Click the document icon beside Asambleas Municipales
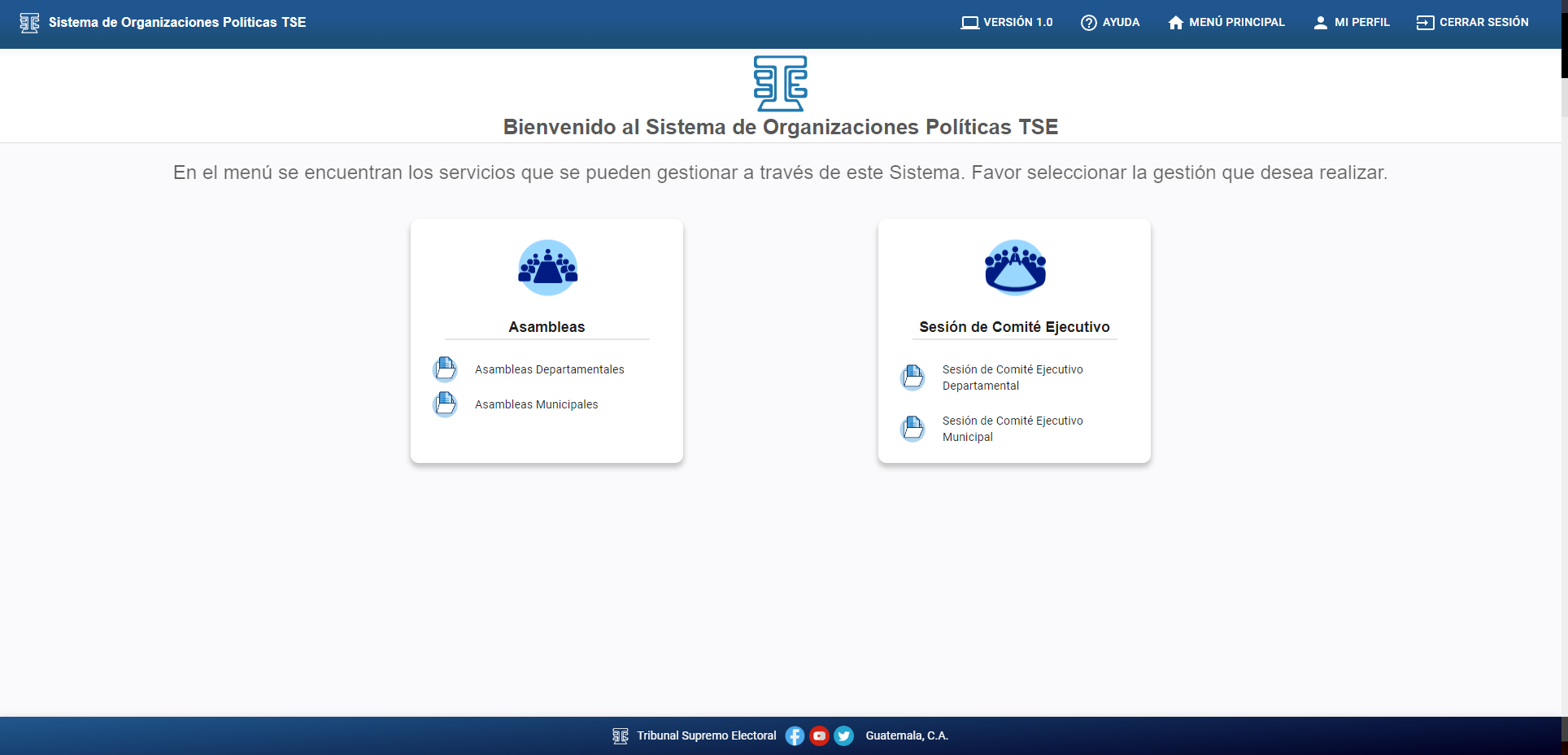 pyautogui.click(x=445, y=404)
